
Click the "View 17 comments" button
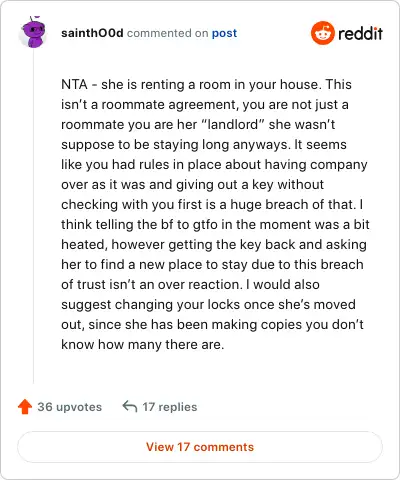[x=200, y=447]
